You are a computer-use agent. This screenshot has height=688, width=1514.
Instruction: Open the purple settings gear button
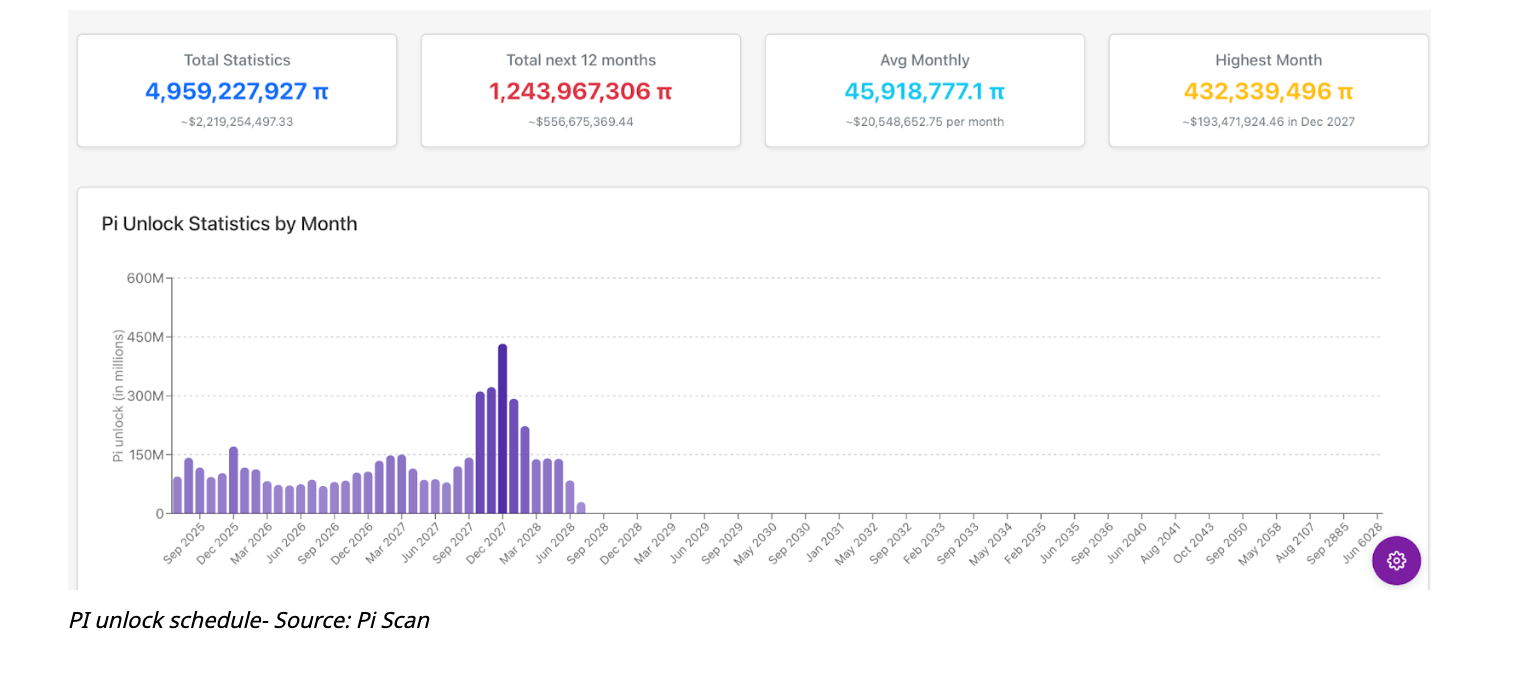[x=1396, y=560]
